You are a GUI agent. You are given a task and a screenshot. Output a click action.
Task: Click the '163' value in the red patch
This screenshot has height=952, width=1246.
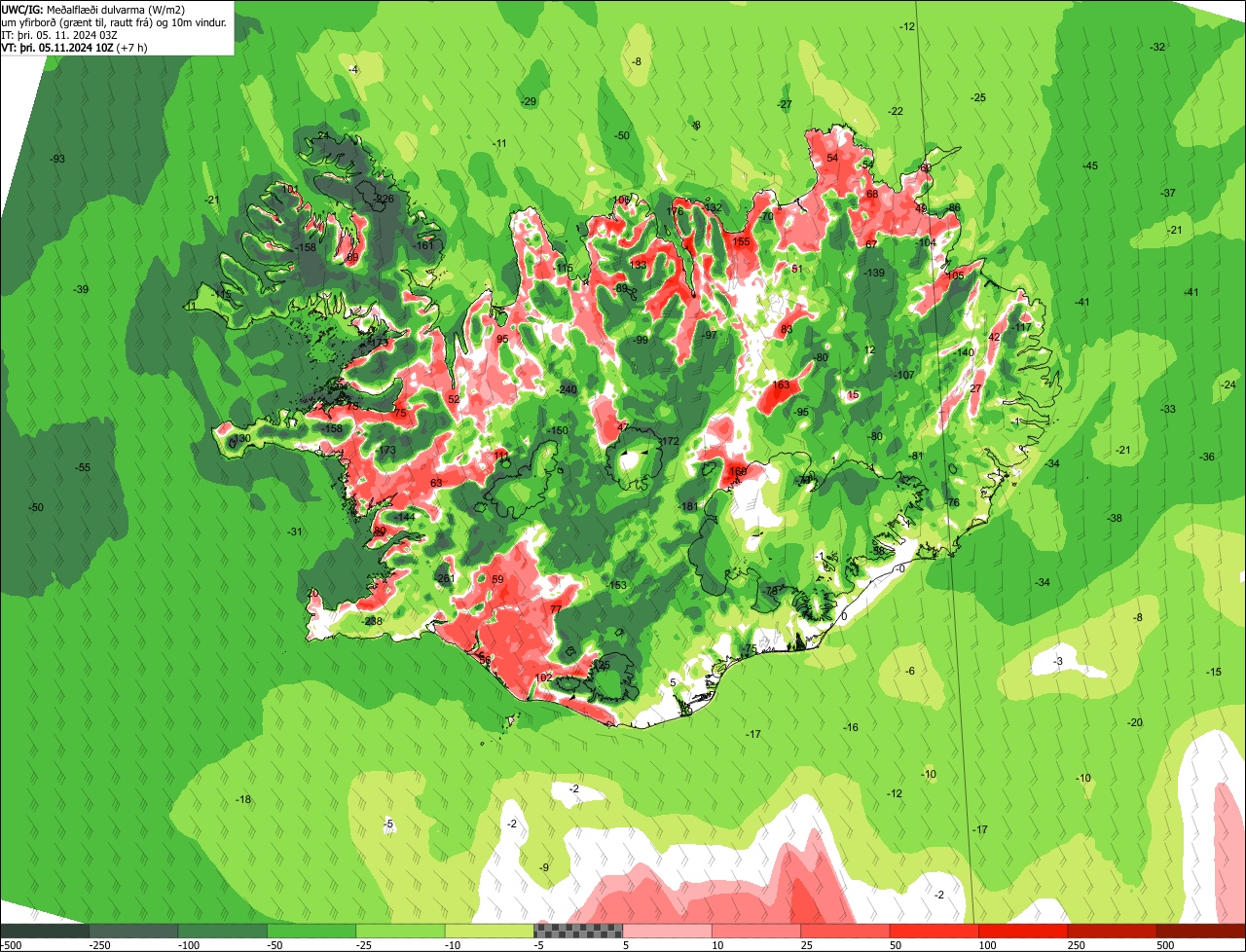[x=781, y=384]
